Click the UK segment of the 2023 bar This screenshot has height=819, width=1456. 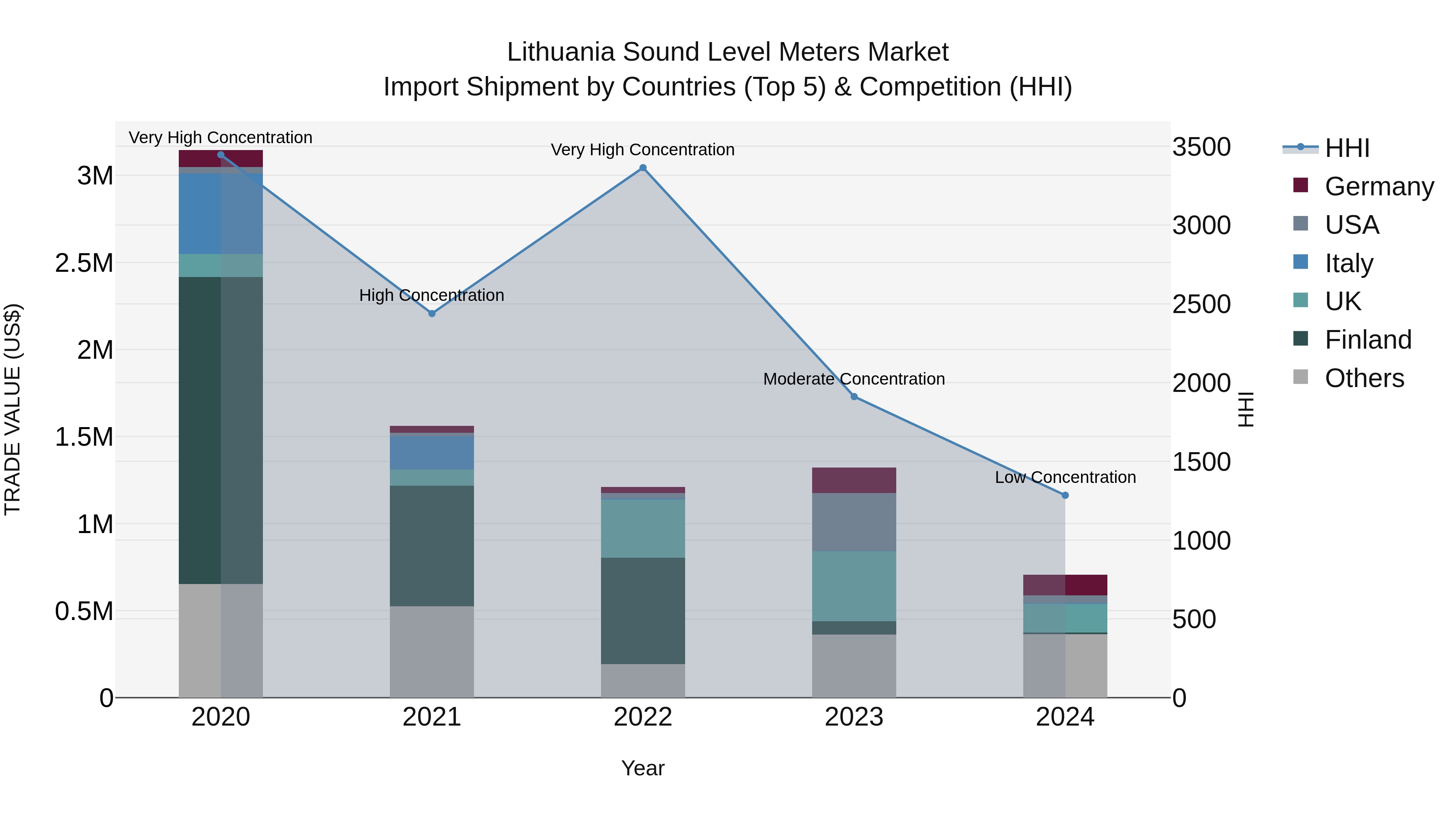[x=854, y=587]
